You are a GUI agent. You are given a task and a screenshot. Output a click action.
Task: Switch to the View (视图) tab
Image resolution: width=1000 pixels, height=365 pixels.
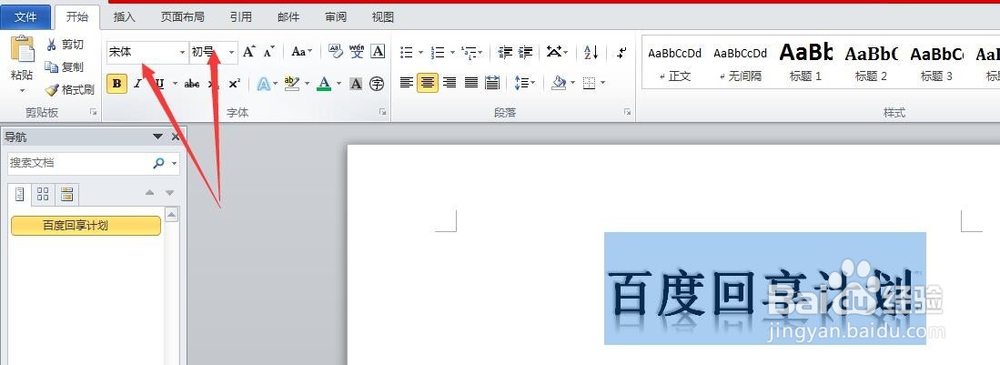383,17
